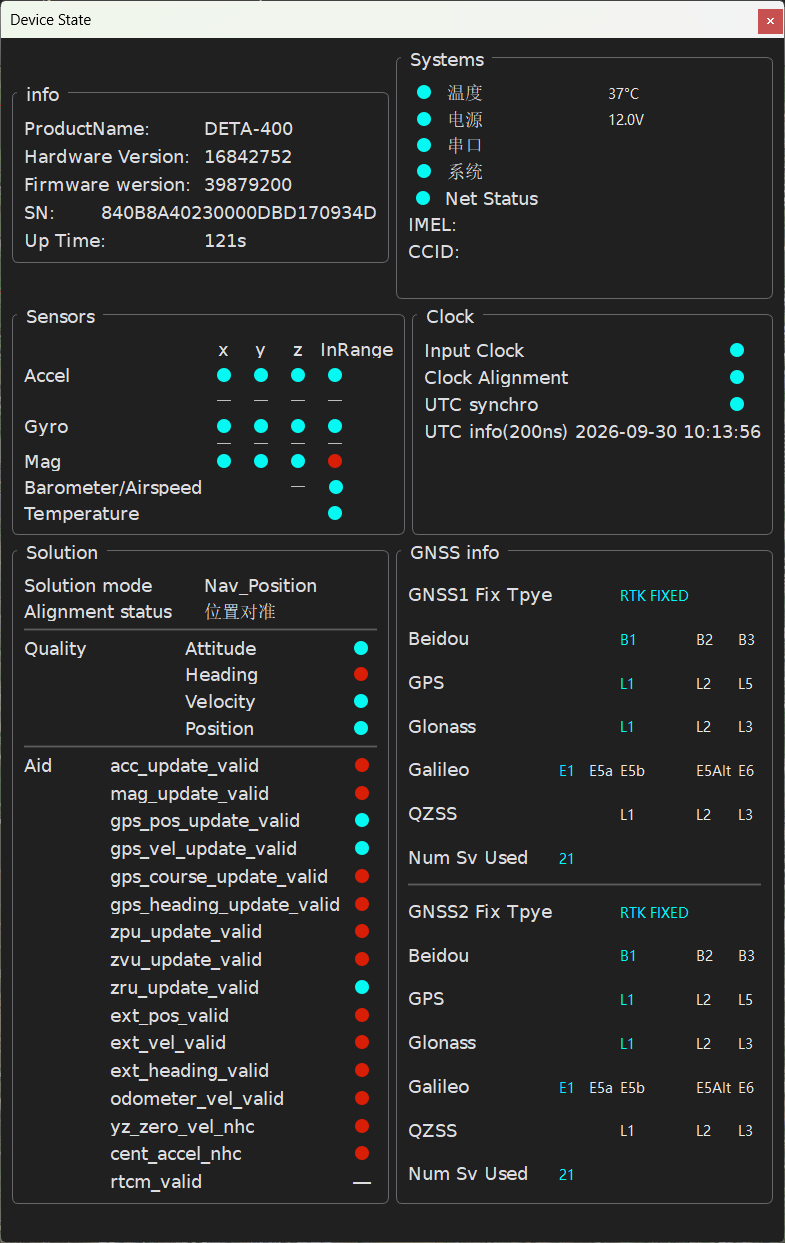Screen dimensions: 785x1243
Task: Click the hardware version value 16842752
Action: 248,157
